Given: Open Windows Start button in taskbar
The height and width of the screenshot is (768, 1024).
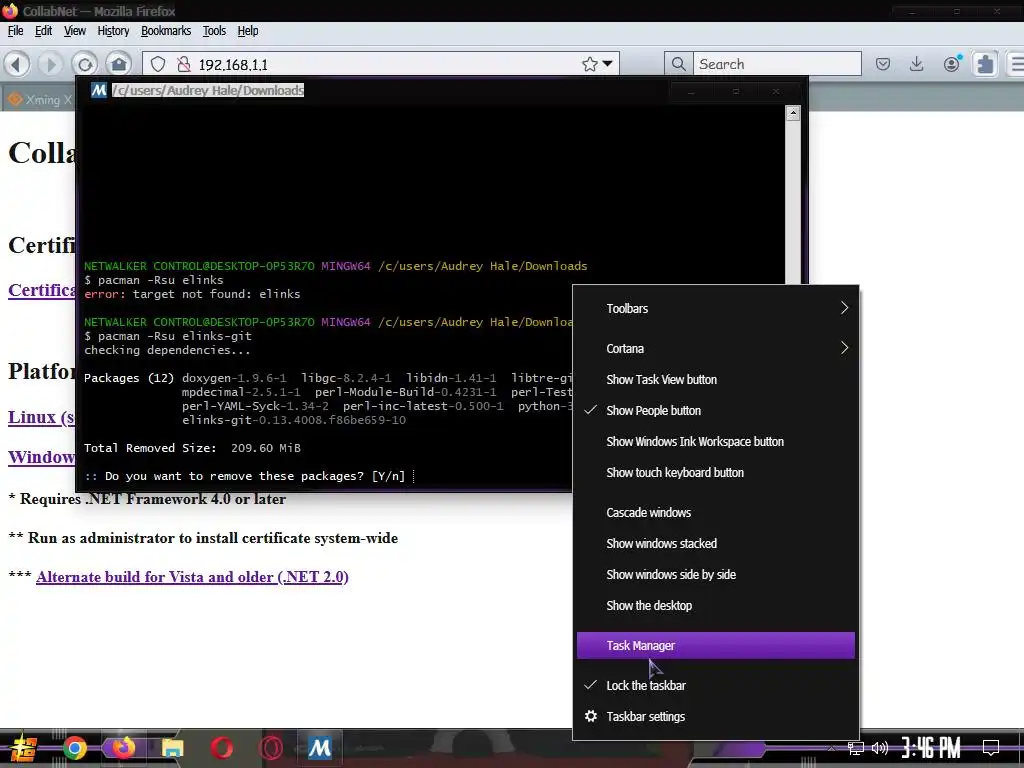Looking at the screenshot, I should (x=22, y=748).
